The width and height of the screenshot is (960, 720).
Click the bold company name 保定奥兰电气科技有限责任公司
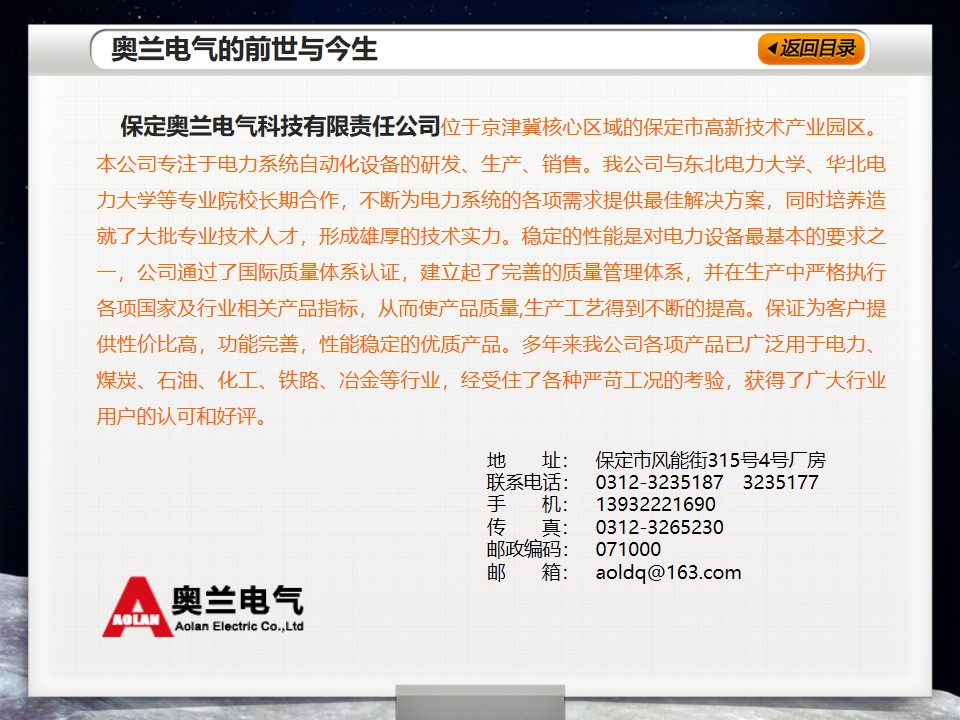(x=280, y=127)
